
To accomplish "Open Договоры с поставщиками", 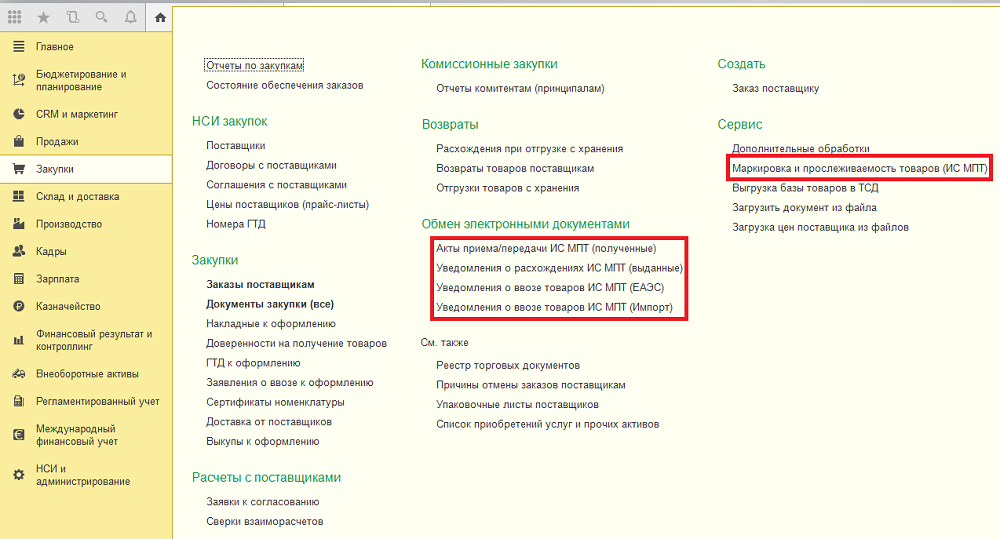I will [271, 165].
